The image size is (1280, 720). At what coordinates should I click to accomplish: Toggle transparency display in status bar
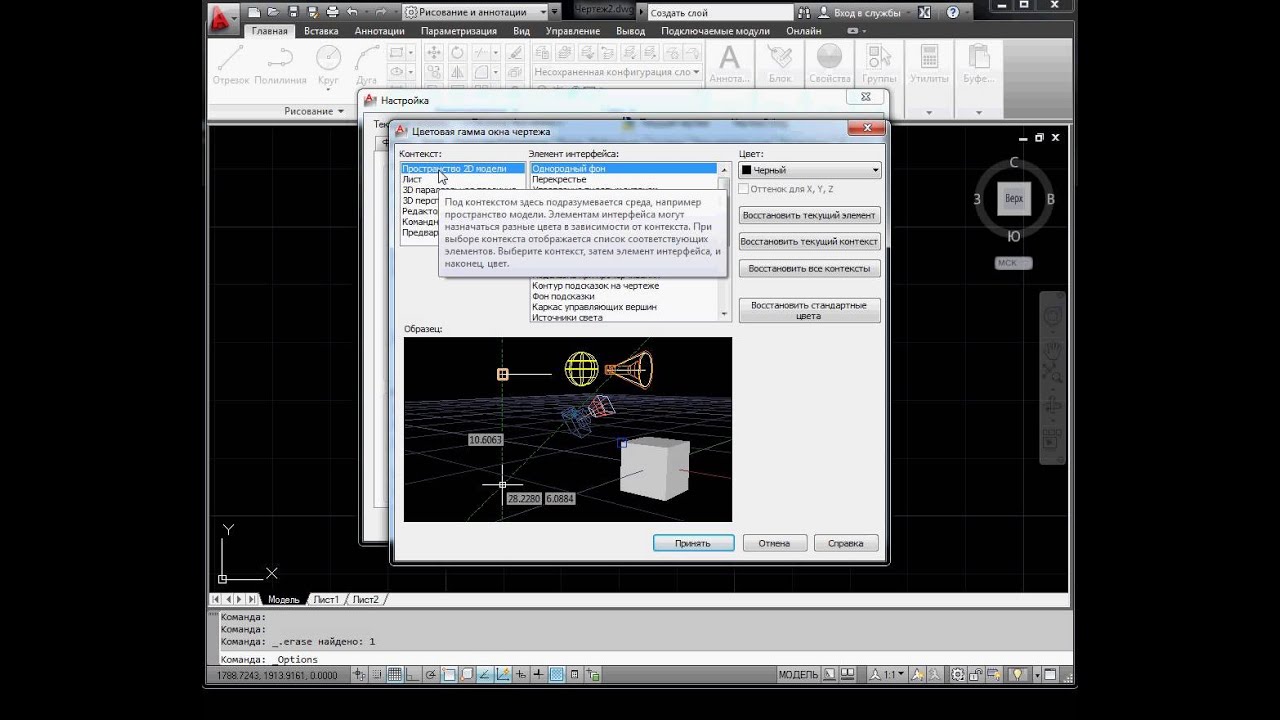point(557,675)
